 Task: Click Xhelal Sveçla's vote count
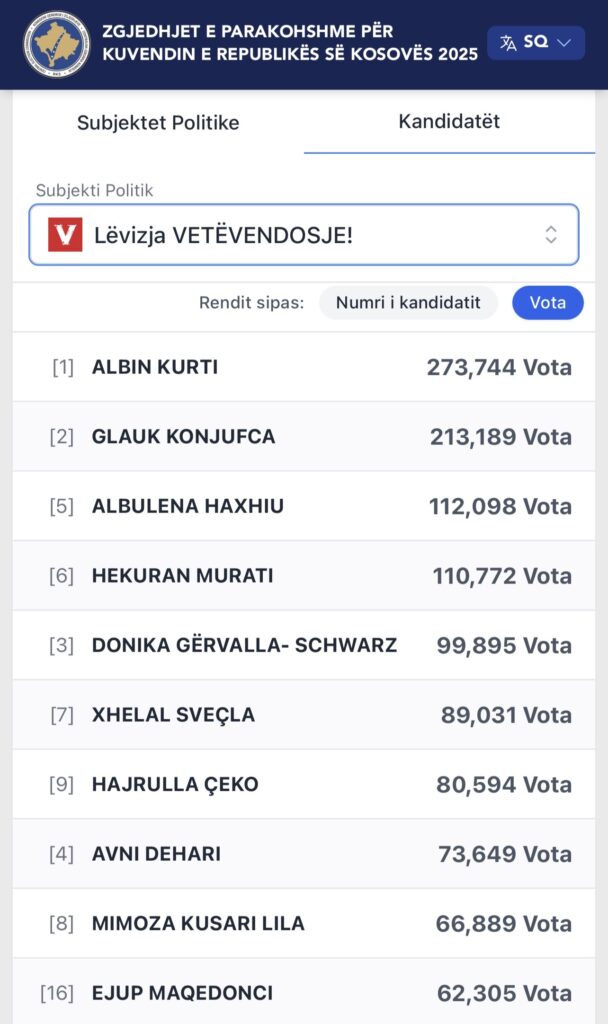point(506,715)
